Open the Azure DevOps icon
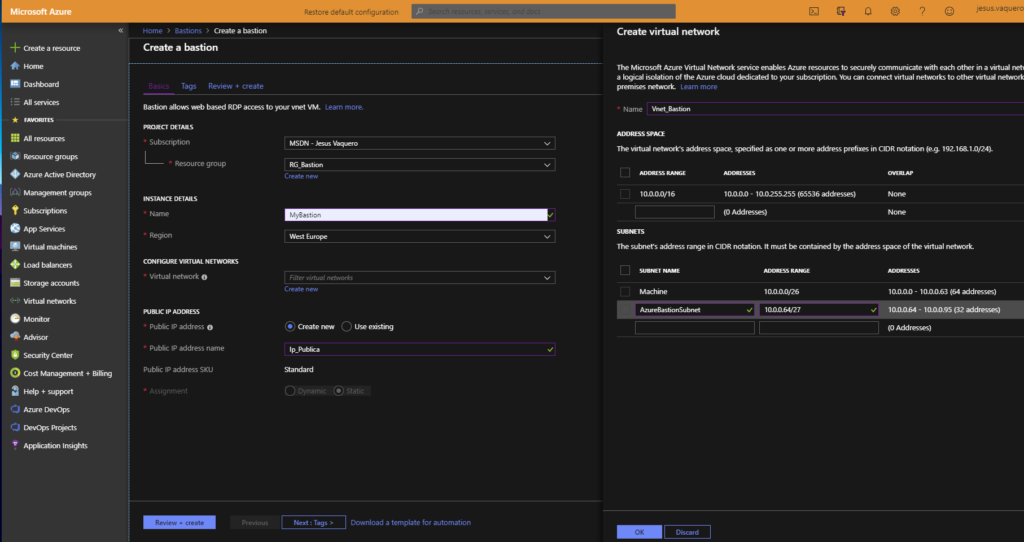1024x542 pixels. coord(15,409)
